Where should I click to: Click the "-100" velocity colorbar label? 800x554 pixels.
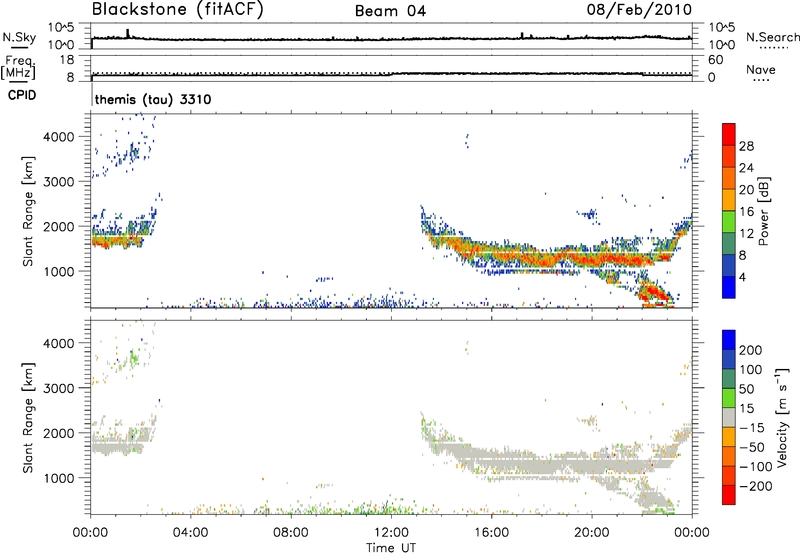[x=756, y=467]
